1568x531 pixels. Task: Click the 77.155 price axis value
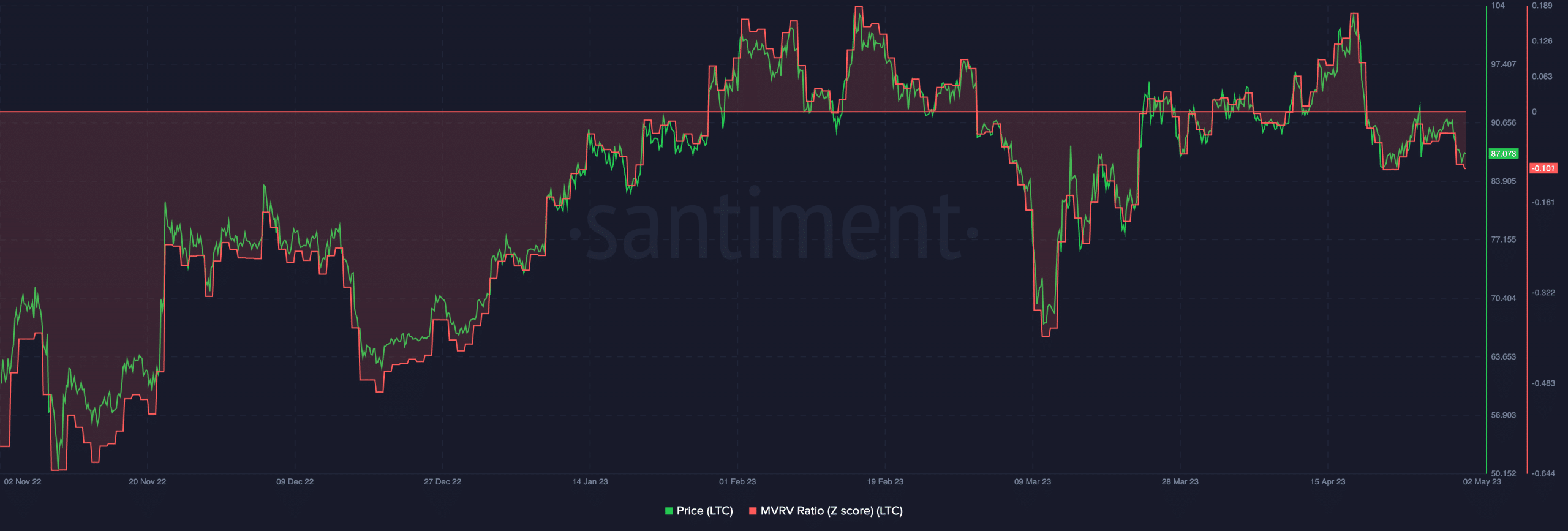click(x=1504, y=239)
